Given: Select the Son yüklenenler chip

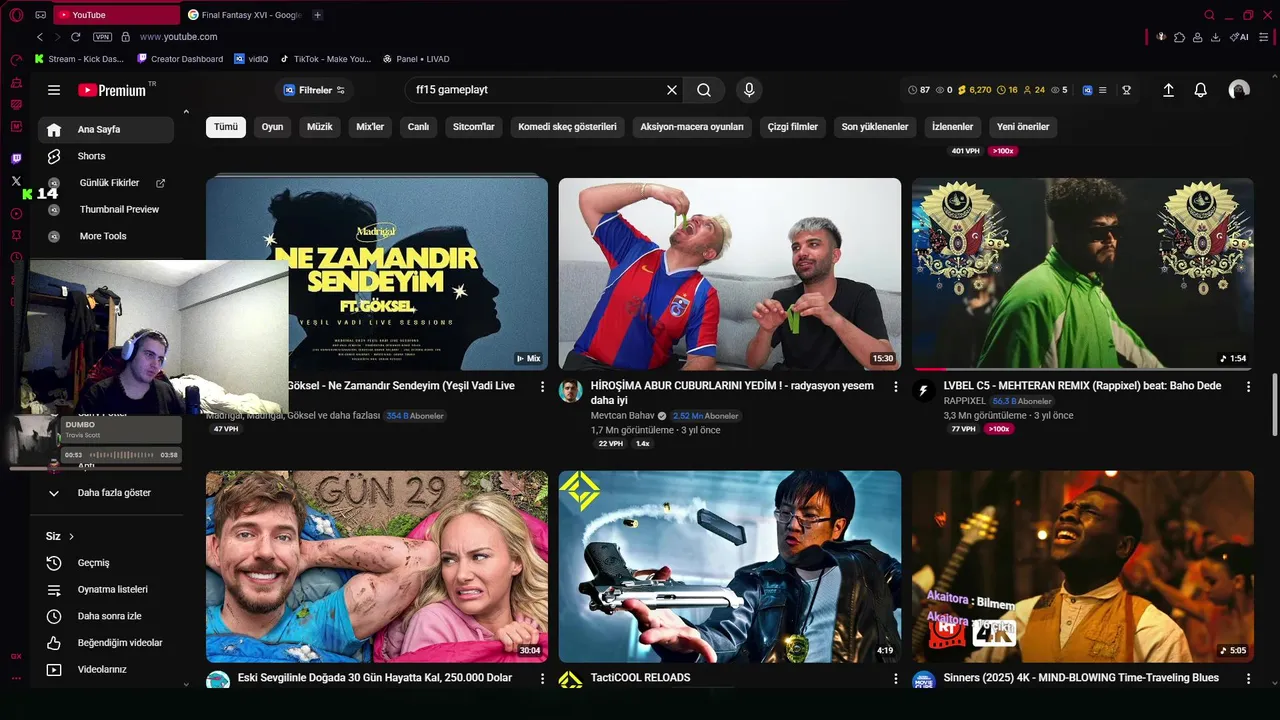Looking at the screenshot, I should [875, 127].
